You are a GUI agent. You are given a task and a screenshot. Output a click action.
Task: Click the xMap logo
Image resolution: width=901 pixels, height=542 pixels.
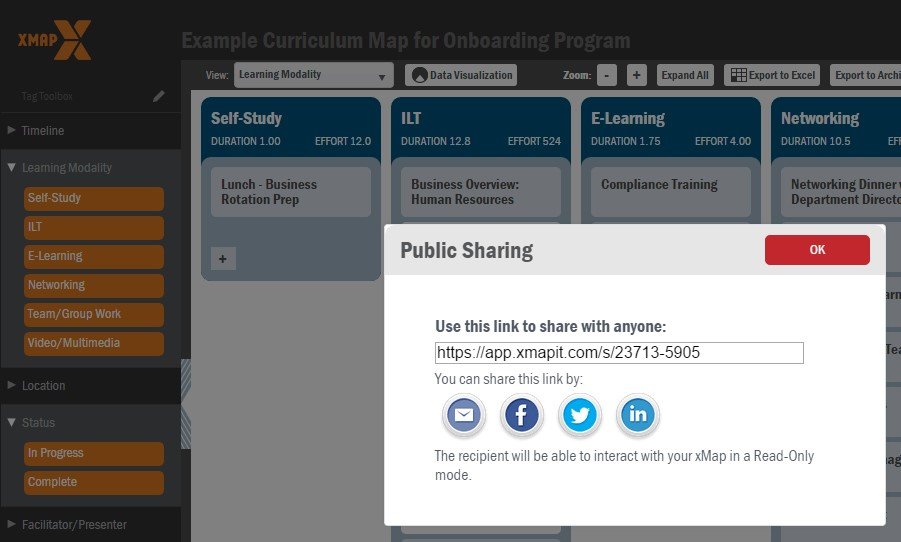pos(55,40)
